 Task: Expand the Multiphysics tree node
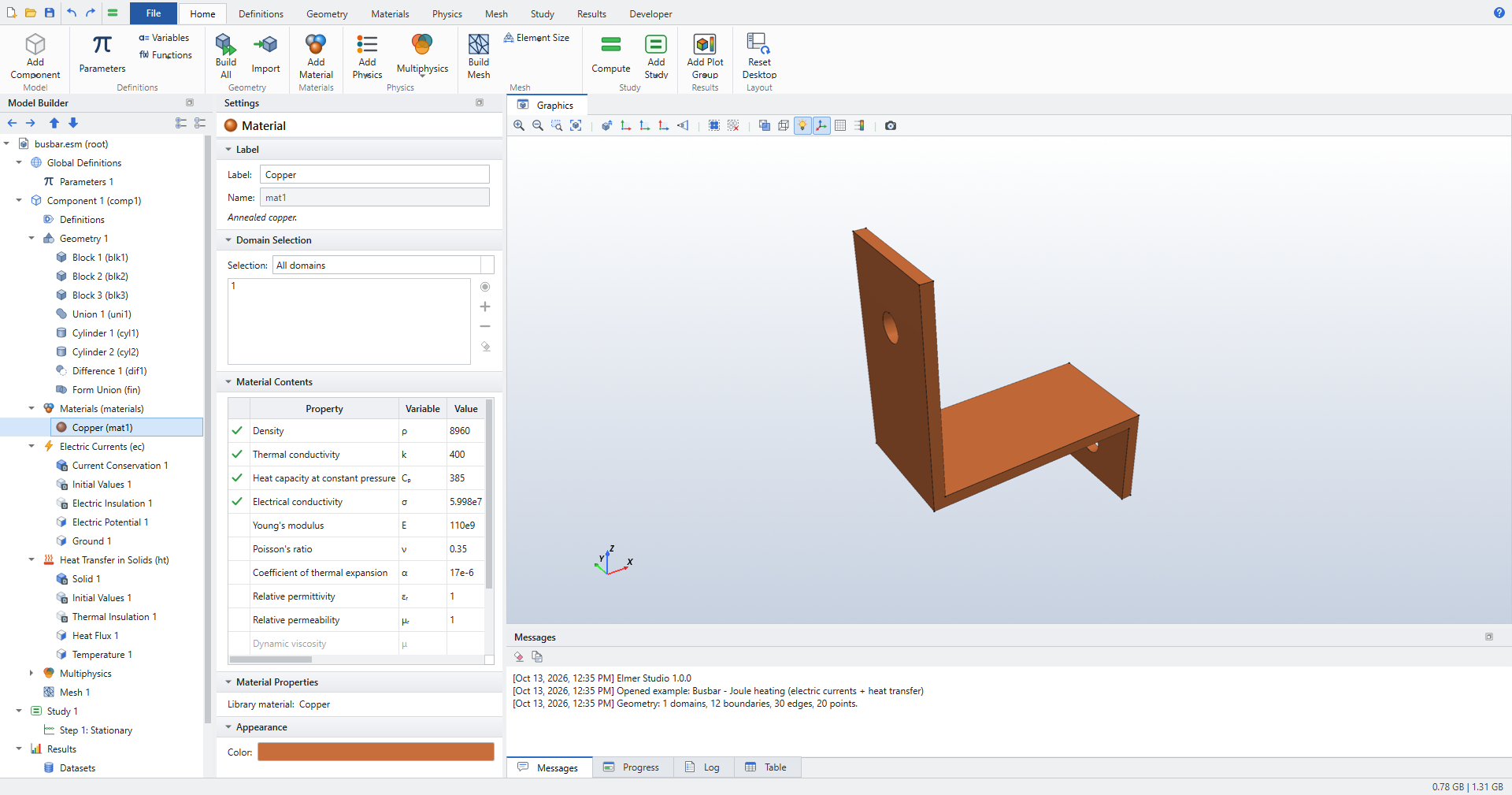click(x=31, y=673)
